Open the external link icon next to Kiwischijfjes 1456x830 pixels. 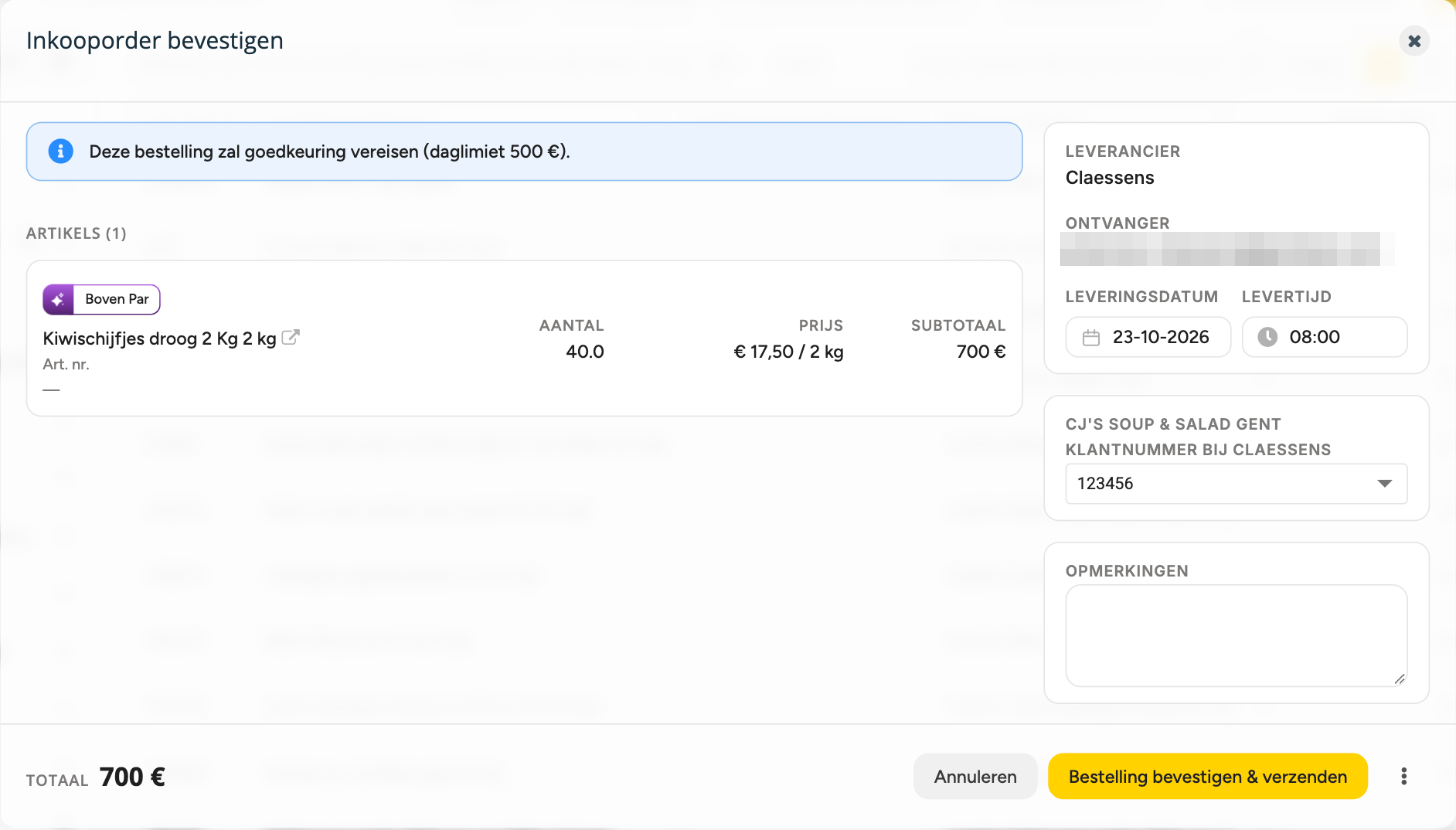click(291, 338)
